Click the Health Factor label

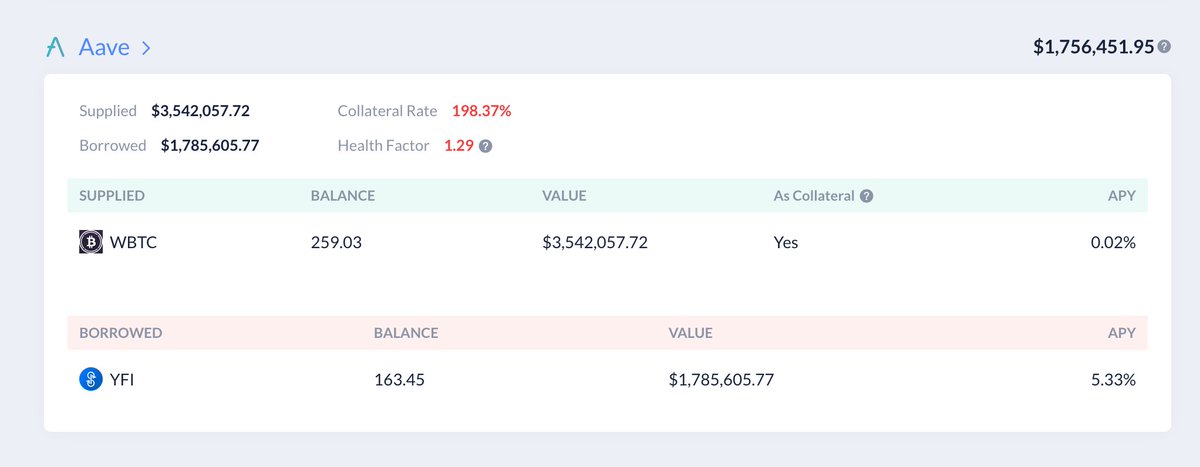coord(384,146)
